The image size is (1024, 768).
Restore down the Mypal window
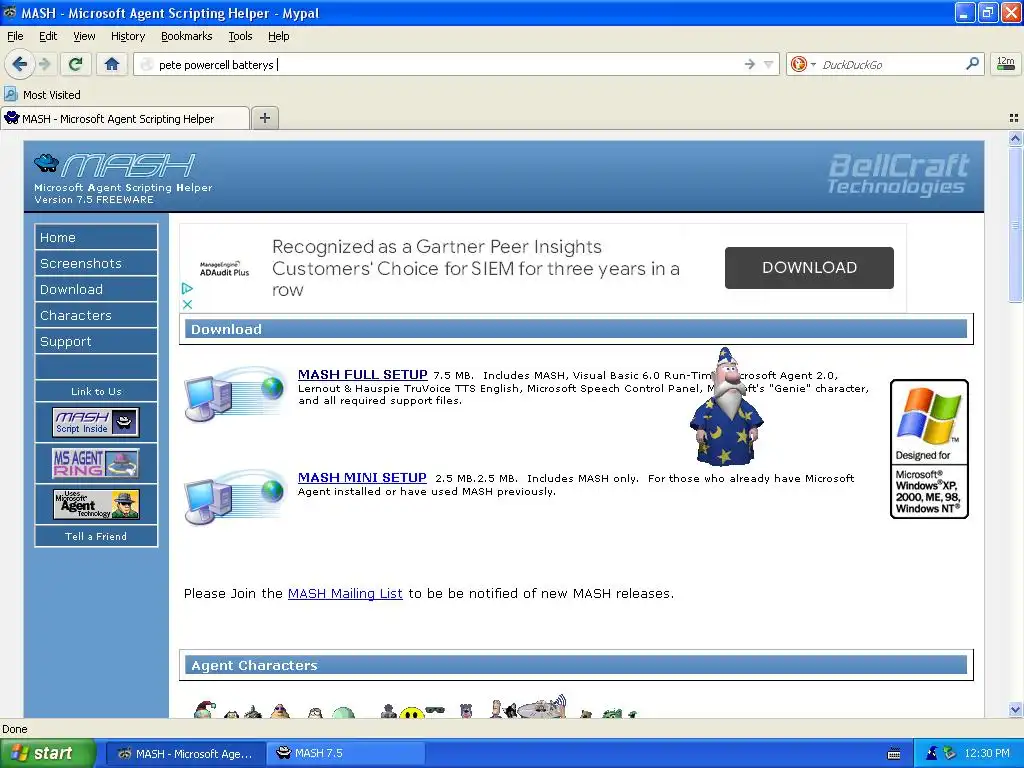pos(987,12)
